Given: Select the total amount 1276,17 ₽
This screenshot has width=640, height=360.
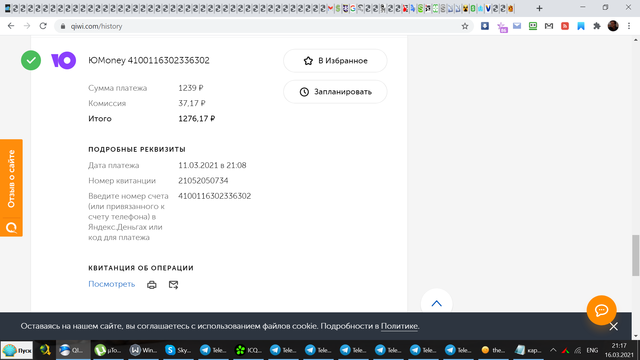Looking at the screenshot, I should coord(197,119).
